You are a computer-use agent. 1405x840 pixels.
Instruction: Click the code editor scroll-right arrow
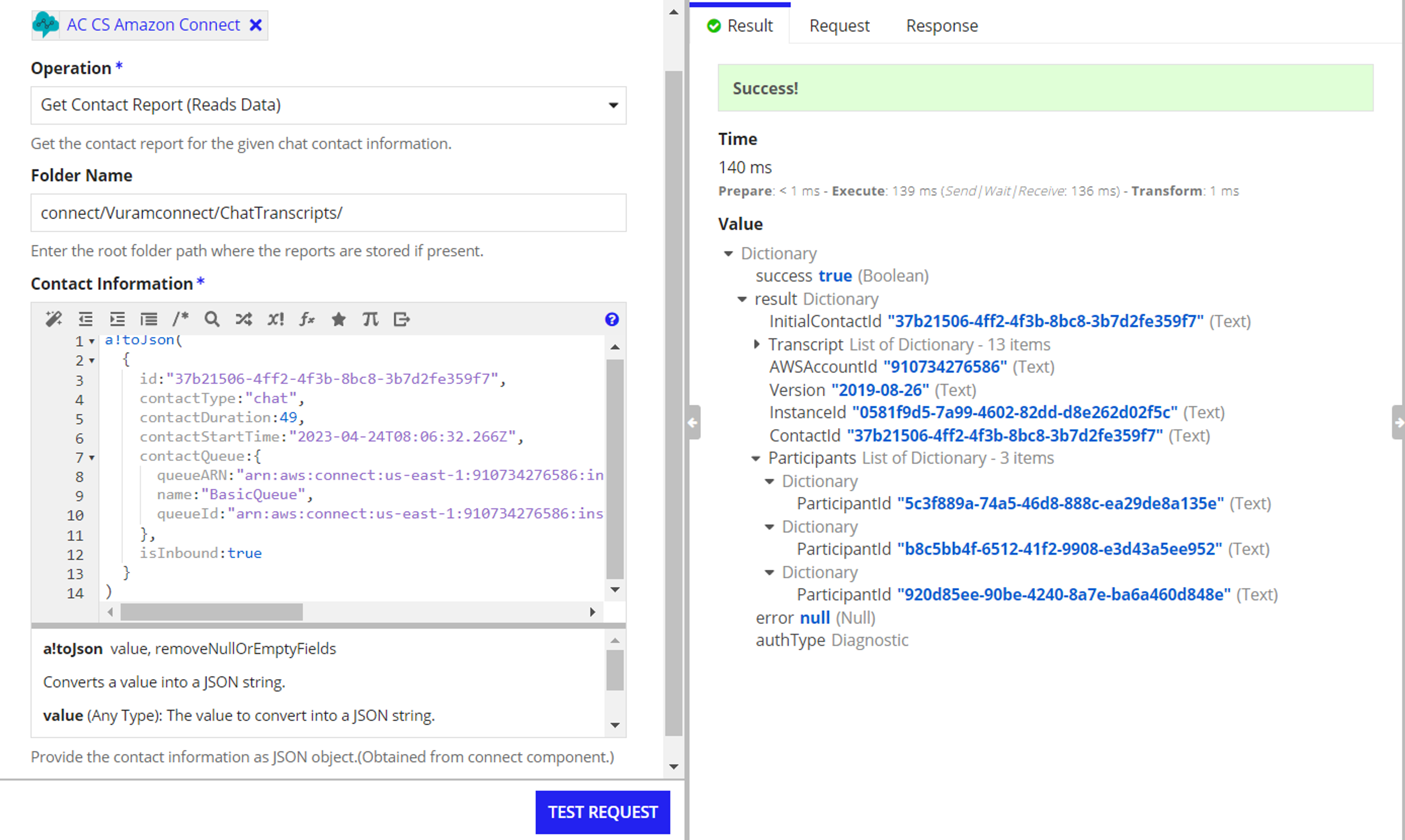point(592,612)
